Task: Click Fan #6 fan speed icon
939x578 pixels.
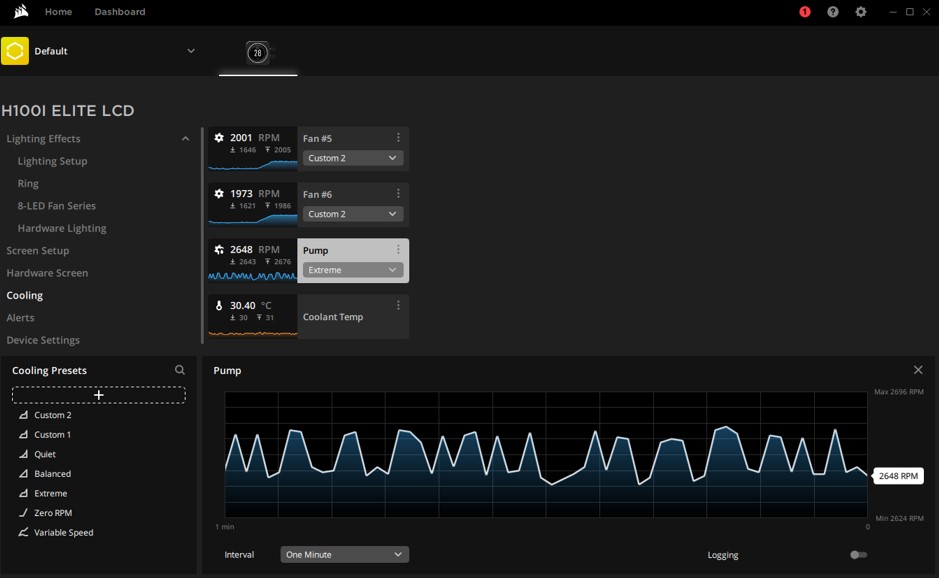Action: pyautogui.click(x=219, y=193)
